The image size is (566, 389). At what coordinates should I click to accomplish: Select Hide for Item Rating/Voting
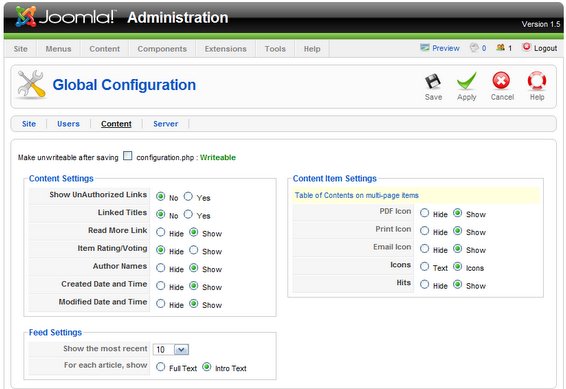[x=161, y=250]
